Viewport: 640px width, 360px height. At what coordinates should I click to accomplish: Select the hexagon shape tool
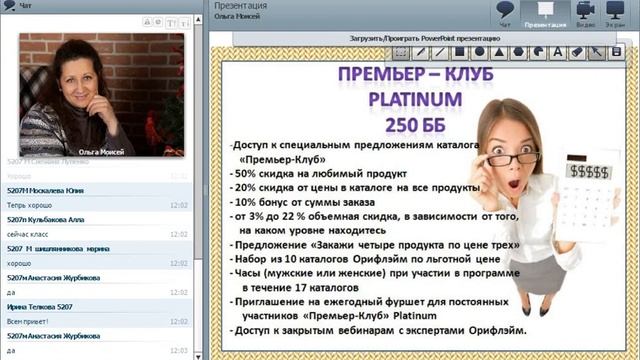pos(519,53)
